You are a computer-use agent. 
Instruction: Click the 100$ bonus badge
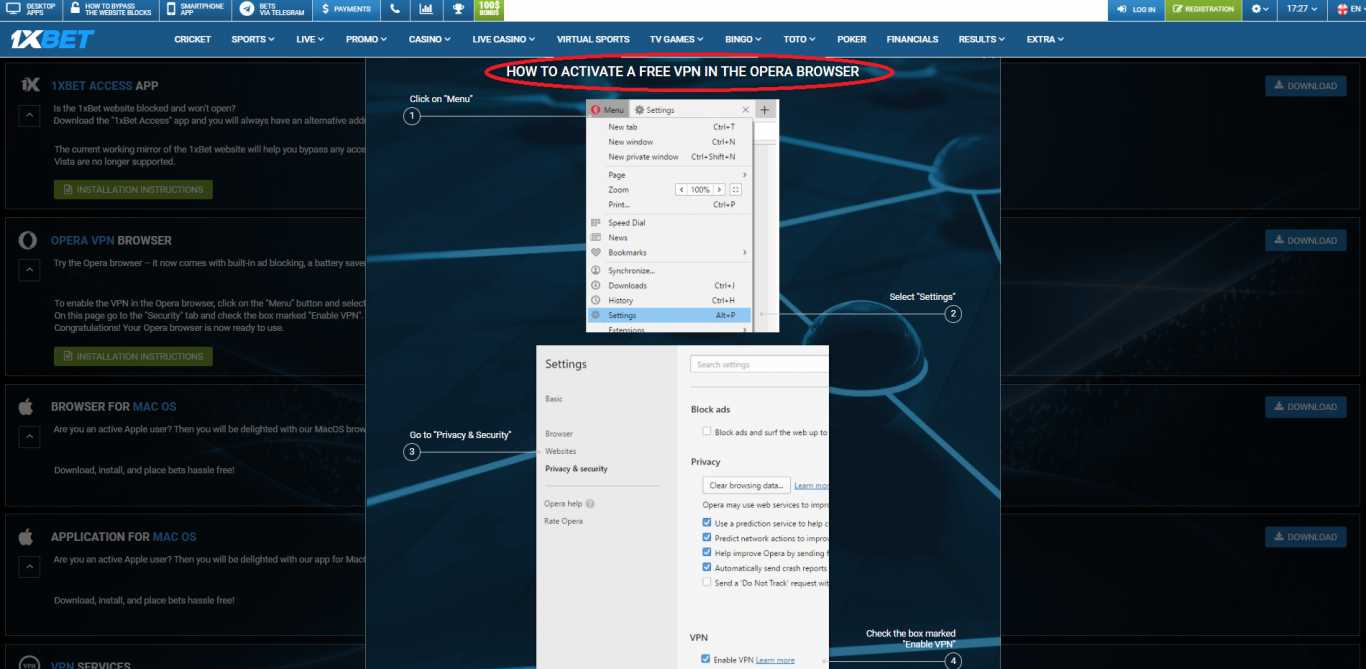(x=490, y=9)
